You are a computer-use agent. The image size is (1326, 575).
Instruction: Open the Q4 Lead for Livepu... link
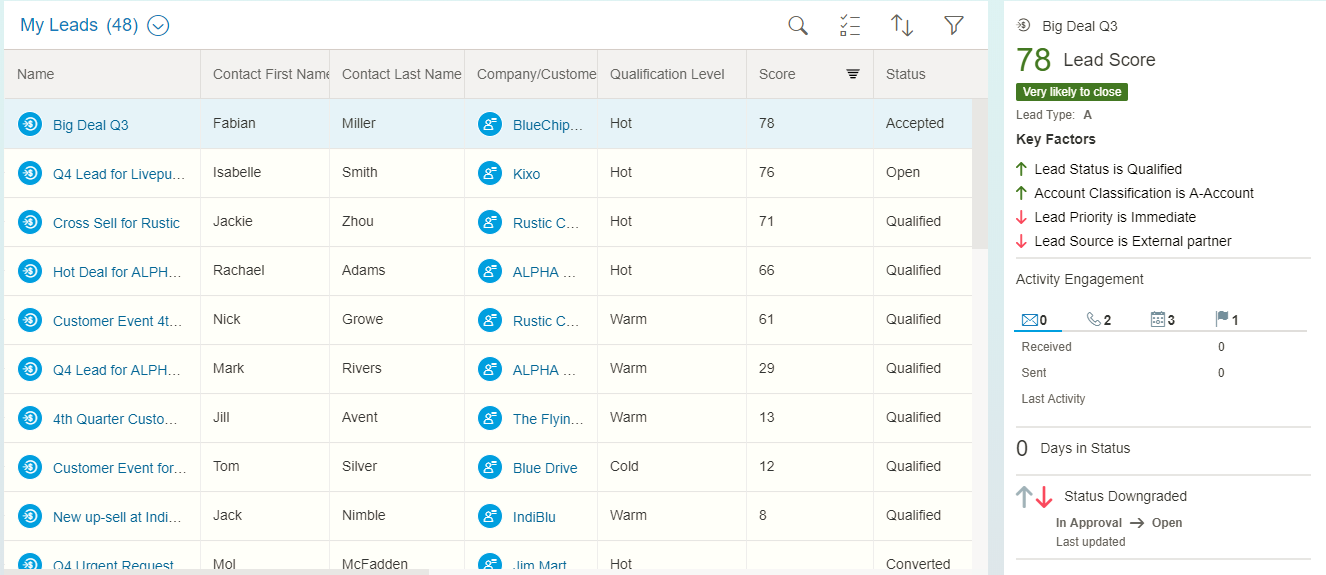click(x=119, y=174)
